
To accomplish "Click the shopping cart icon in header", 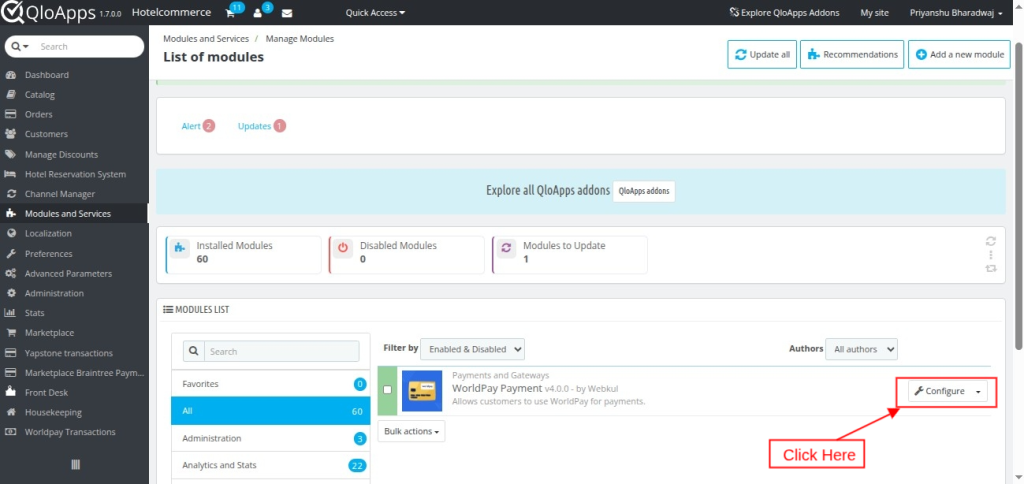I will point(231,13).
